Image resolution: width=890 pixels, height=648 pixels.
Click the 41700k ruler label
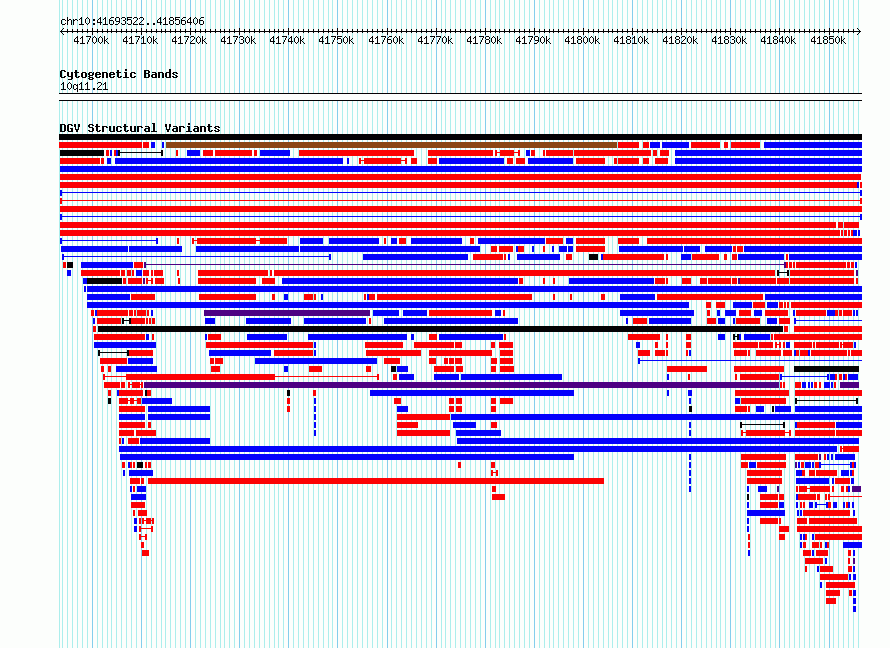click(91, 40)
